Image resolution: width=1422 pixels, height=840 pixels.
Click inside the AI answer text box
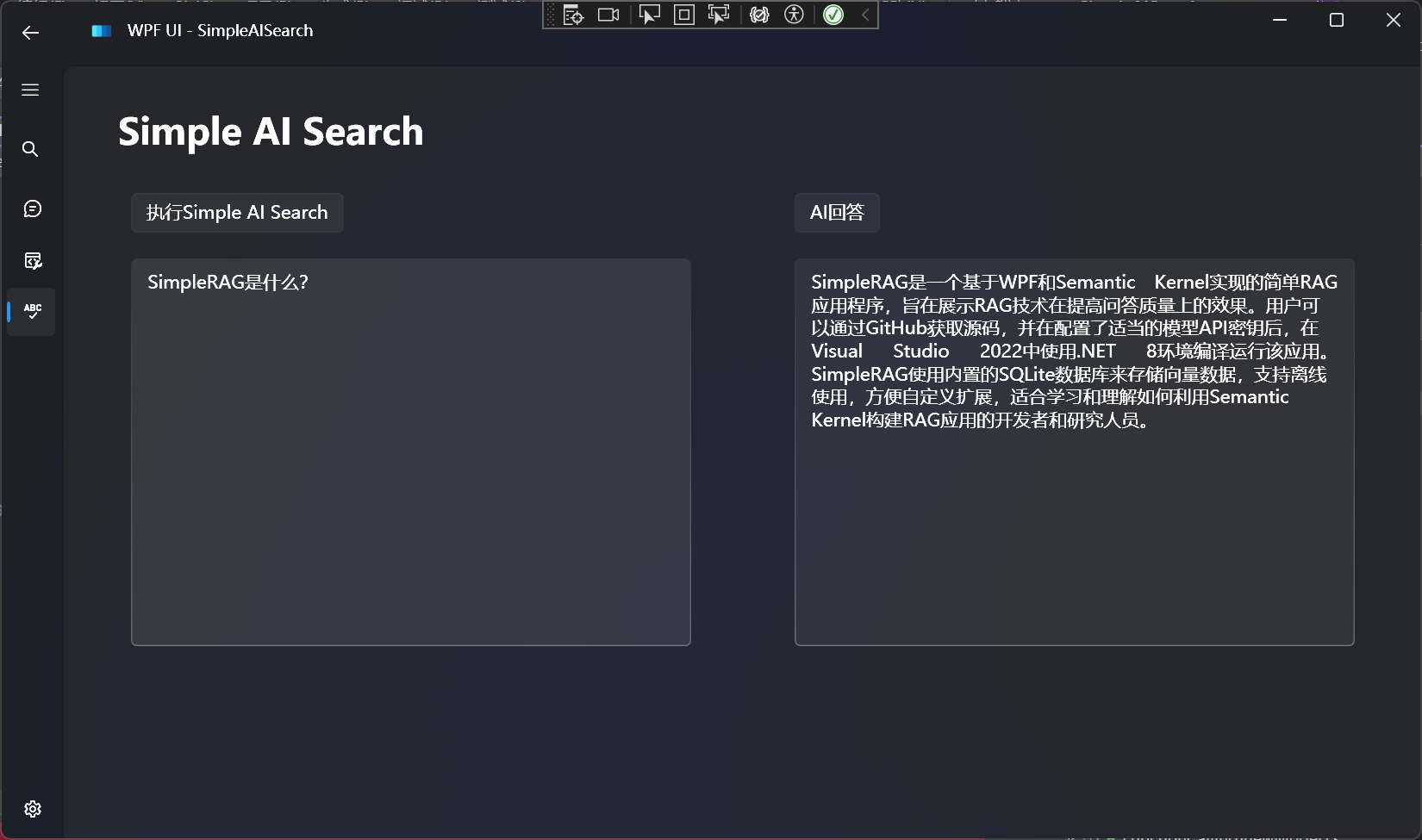click(1075, 452)
